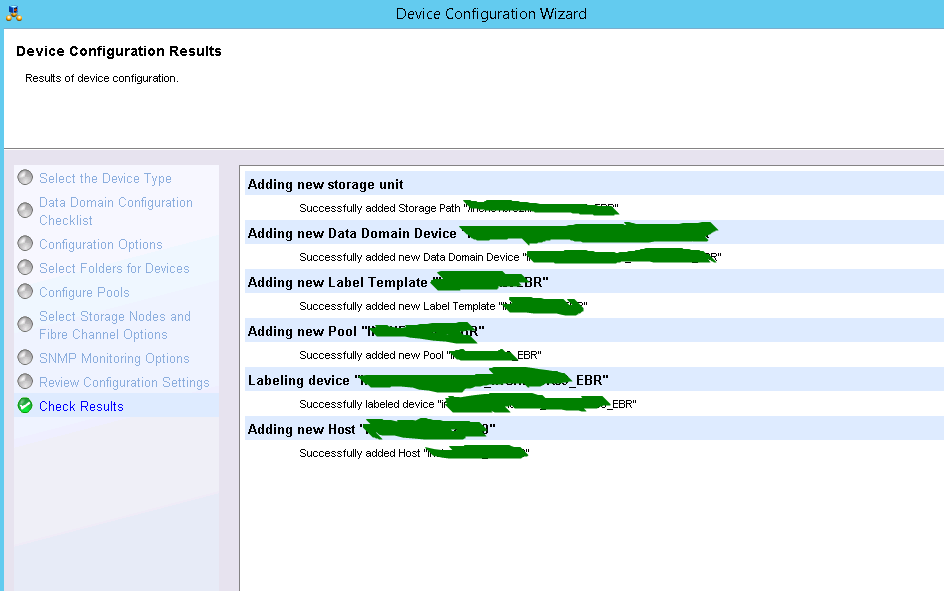Click the Adding new Pool heading
The image size is (944, 591).
[366, 331]
